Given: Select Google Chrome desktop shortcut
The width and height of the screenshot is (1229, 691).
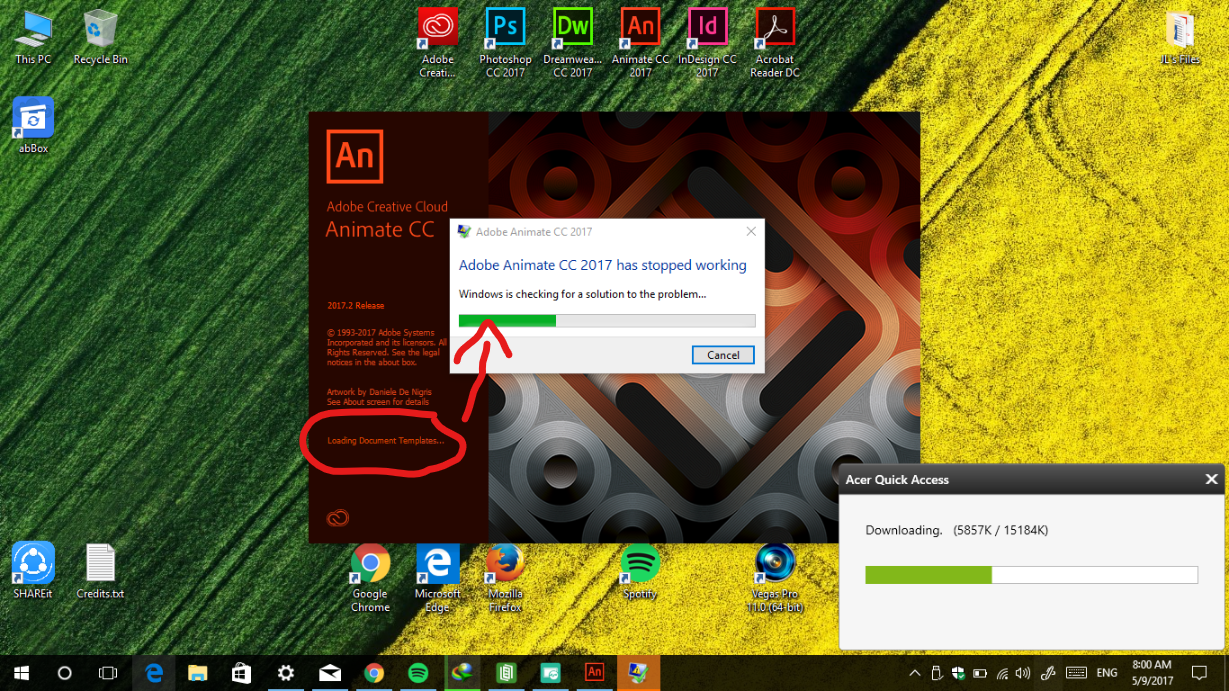Looking at the screenshot, I should pyautogui.click(x=370, y=578).
